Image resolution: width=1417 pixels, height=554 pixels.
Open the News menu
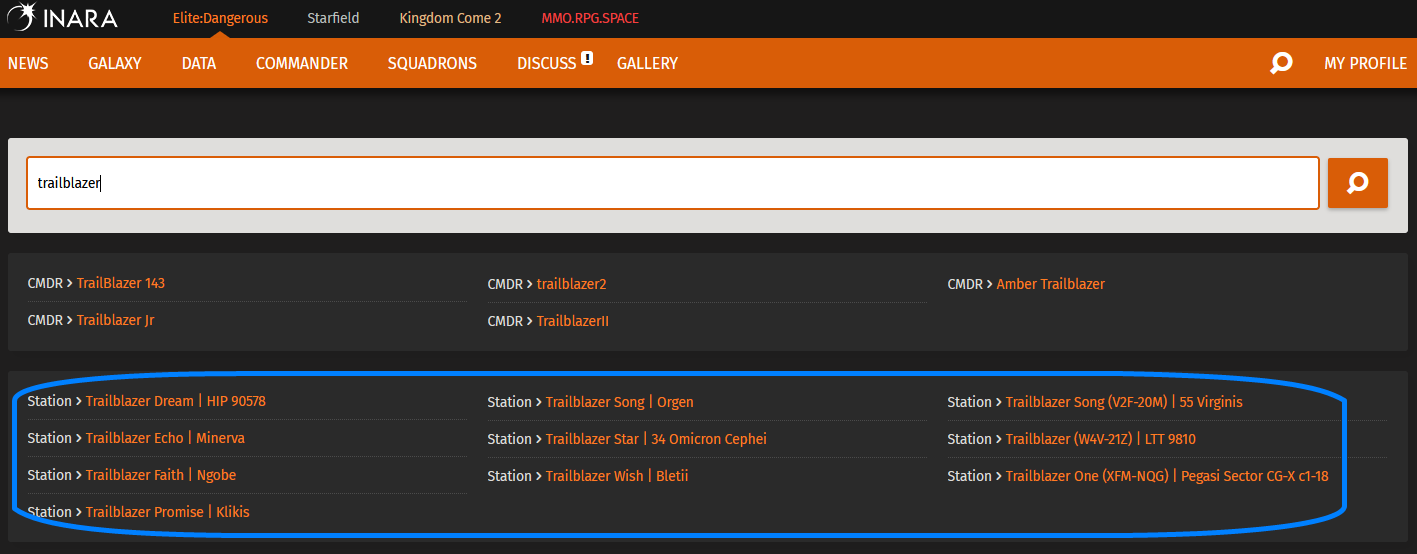click(x=28, y=63)
